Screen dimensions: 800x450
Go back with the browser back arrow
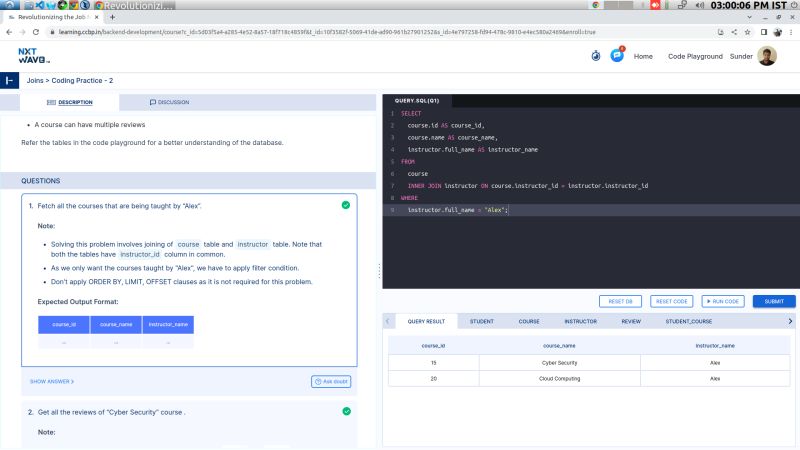[x=9, y=32]
